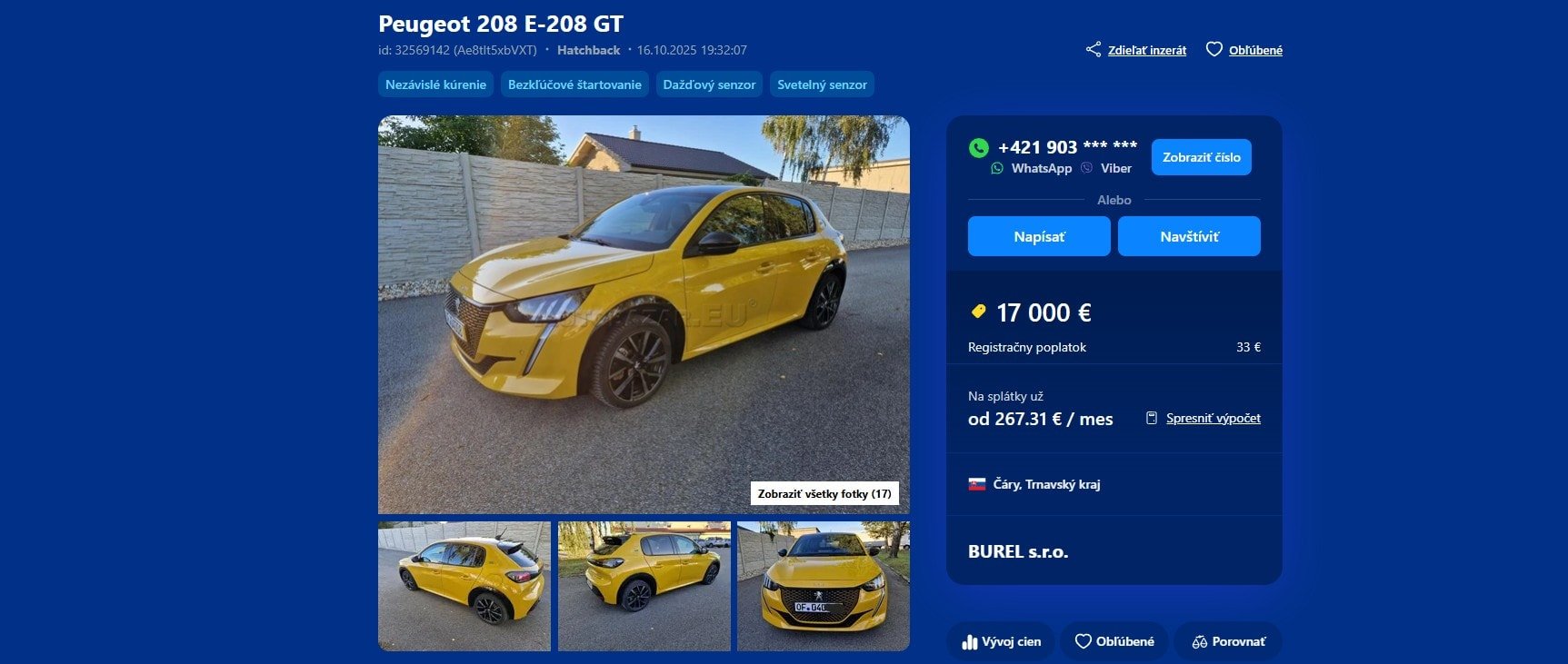The image size is (1568, 664).
Task: Click the heart icon near the listing title
Action: 1213,49
